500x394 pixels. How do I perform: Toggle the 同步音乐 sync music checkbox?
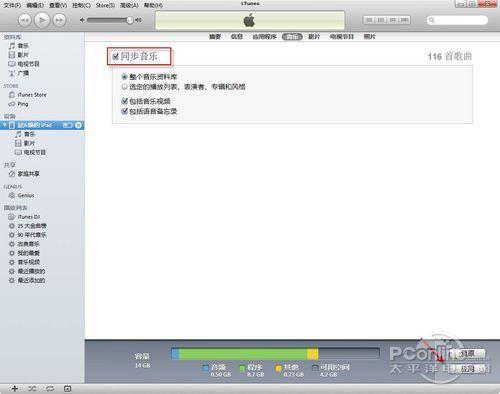tap(115, 56)
